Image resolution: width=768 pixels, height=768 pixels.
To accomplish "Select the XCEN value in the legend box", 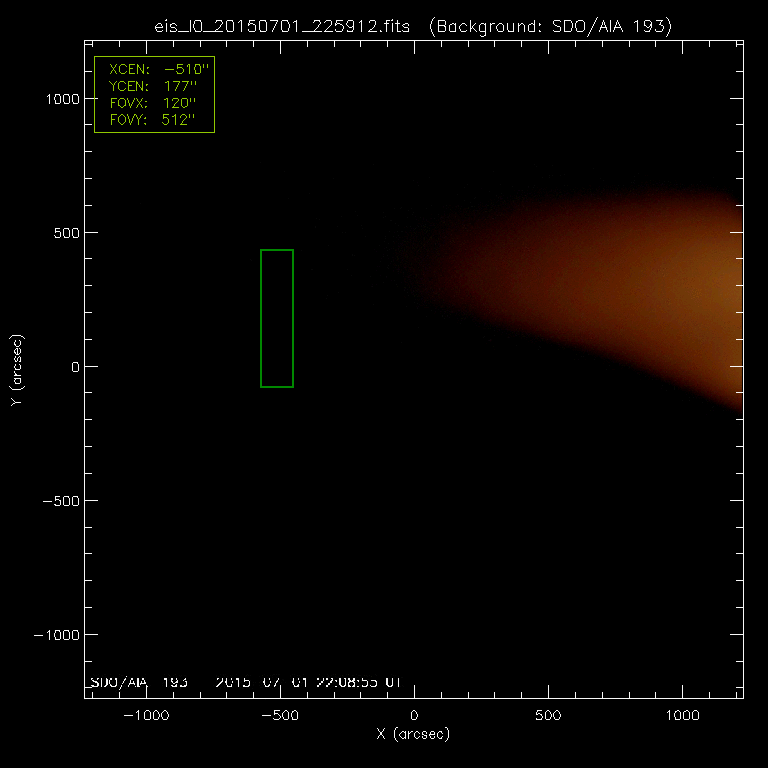I will pos(190,69).
